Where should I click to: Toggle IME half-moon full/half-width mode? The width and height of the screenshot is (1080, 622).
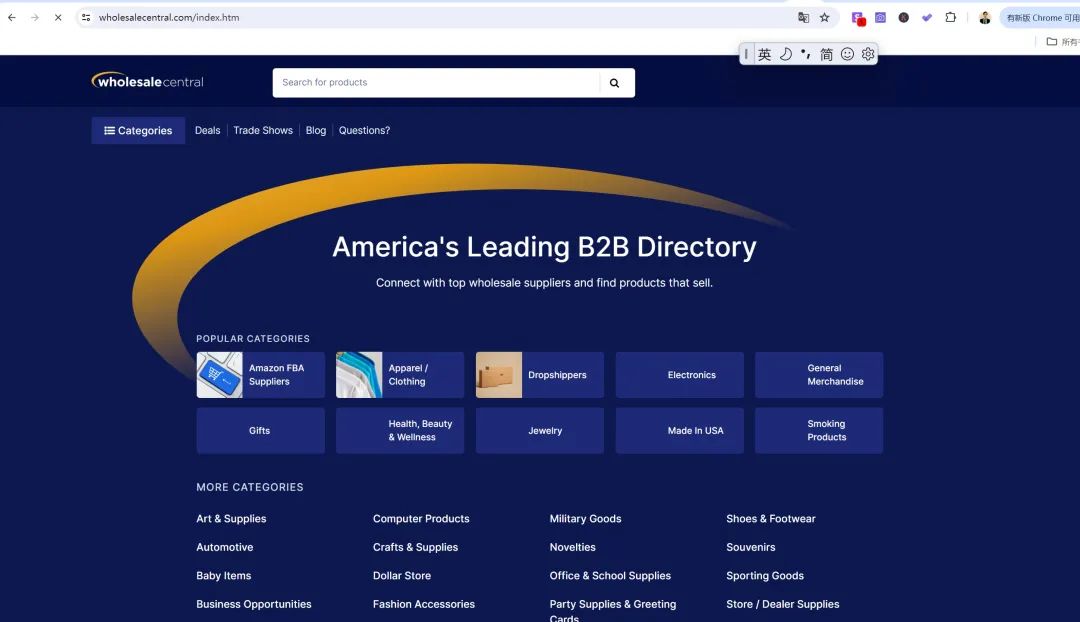click(785, 54)
